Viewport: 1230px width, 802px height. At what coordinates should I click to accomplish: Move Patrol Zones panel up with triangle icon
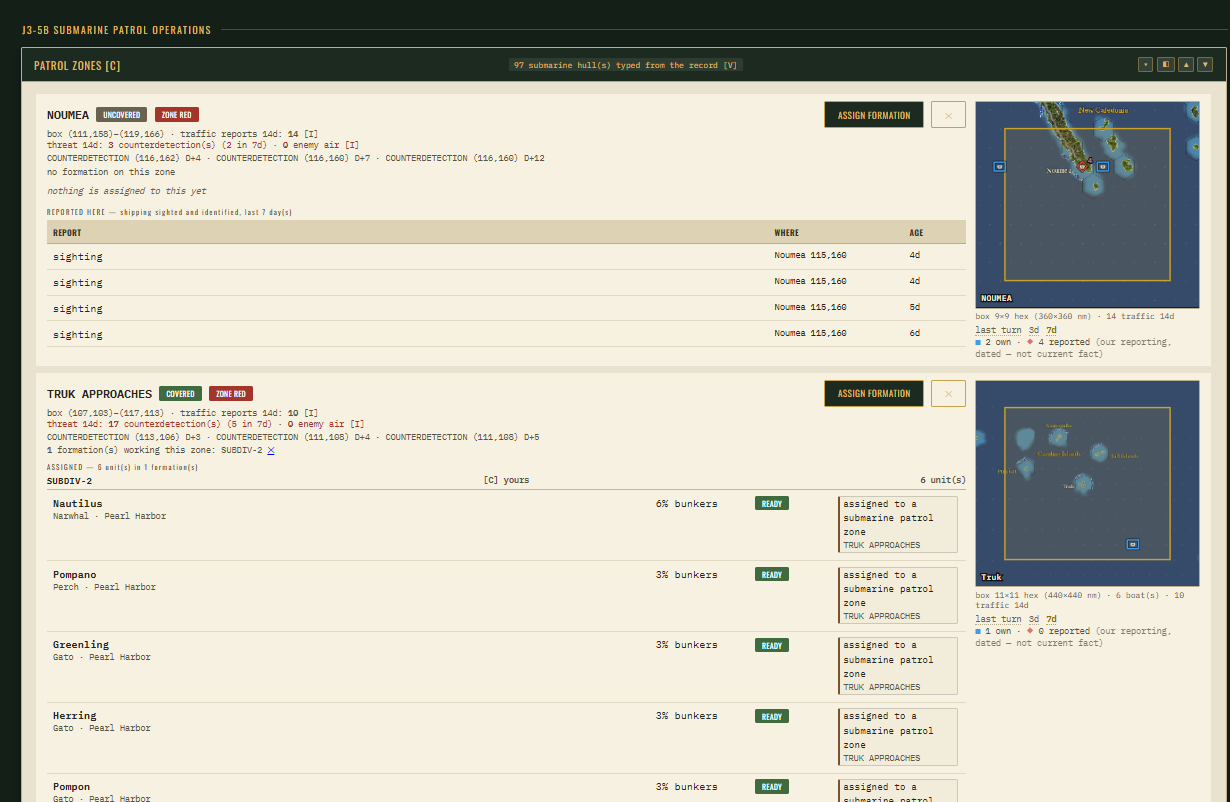1186,65
